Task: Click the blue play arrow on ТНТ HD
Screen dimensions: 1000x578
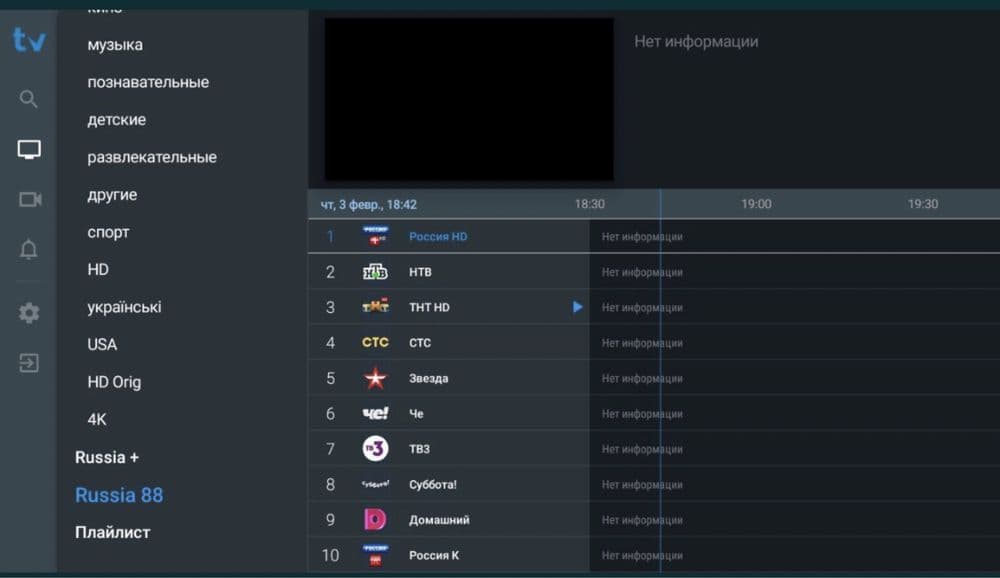Action: point(577,307)
